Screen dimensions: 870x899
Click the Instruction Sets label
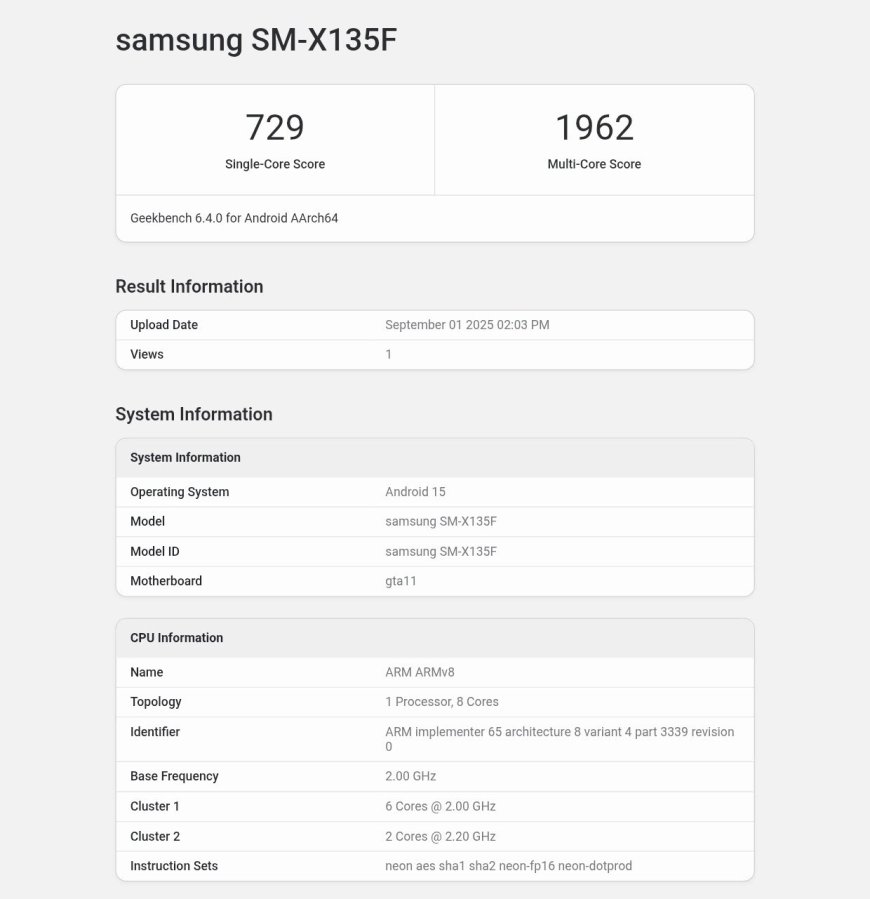[174, 866]
